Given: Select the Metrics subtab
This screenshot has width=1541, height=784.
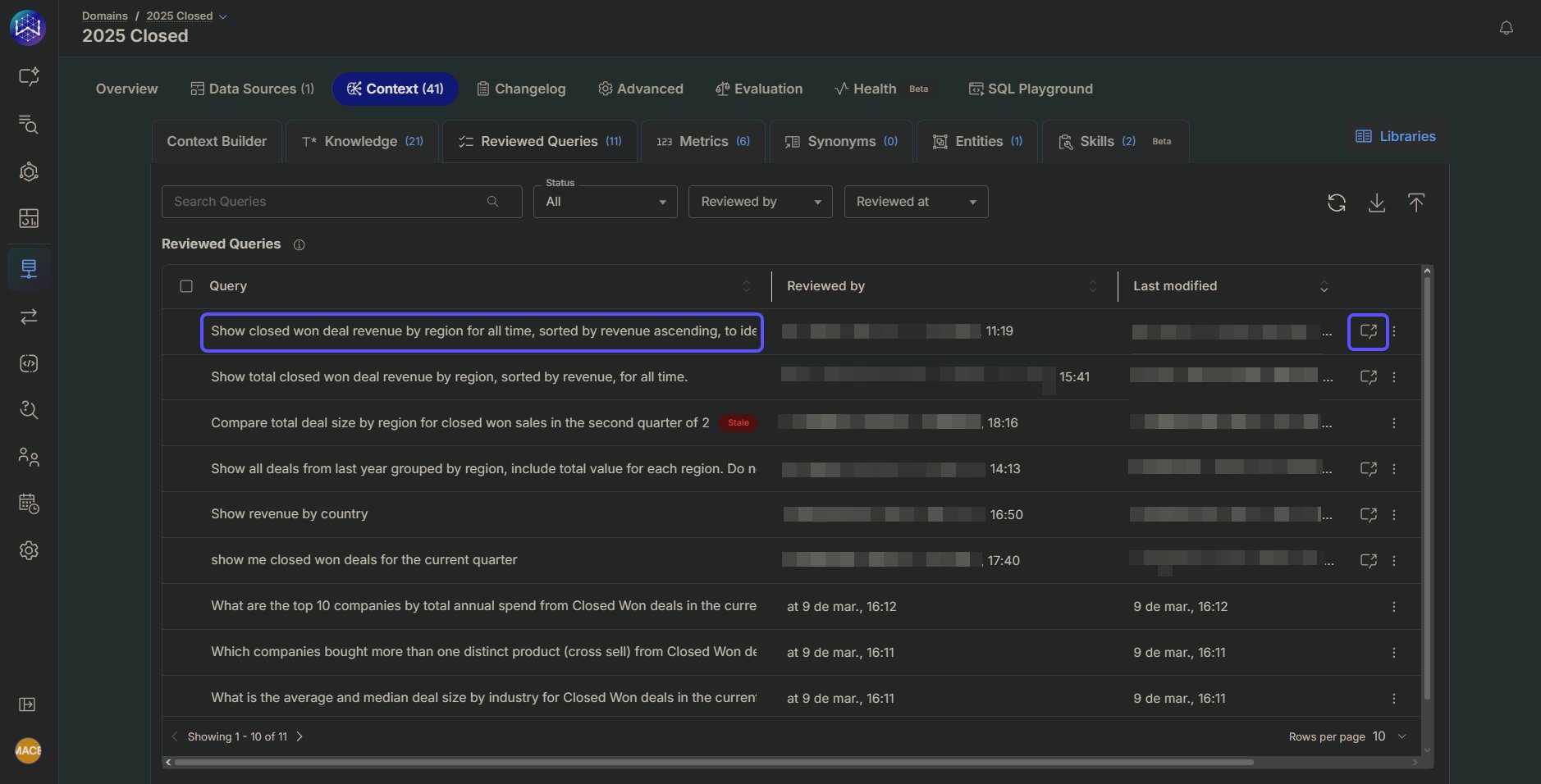Looking at the screenshot, I should point(703,141).
